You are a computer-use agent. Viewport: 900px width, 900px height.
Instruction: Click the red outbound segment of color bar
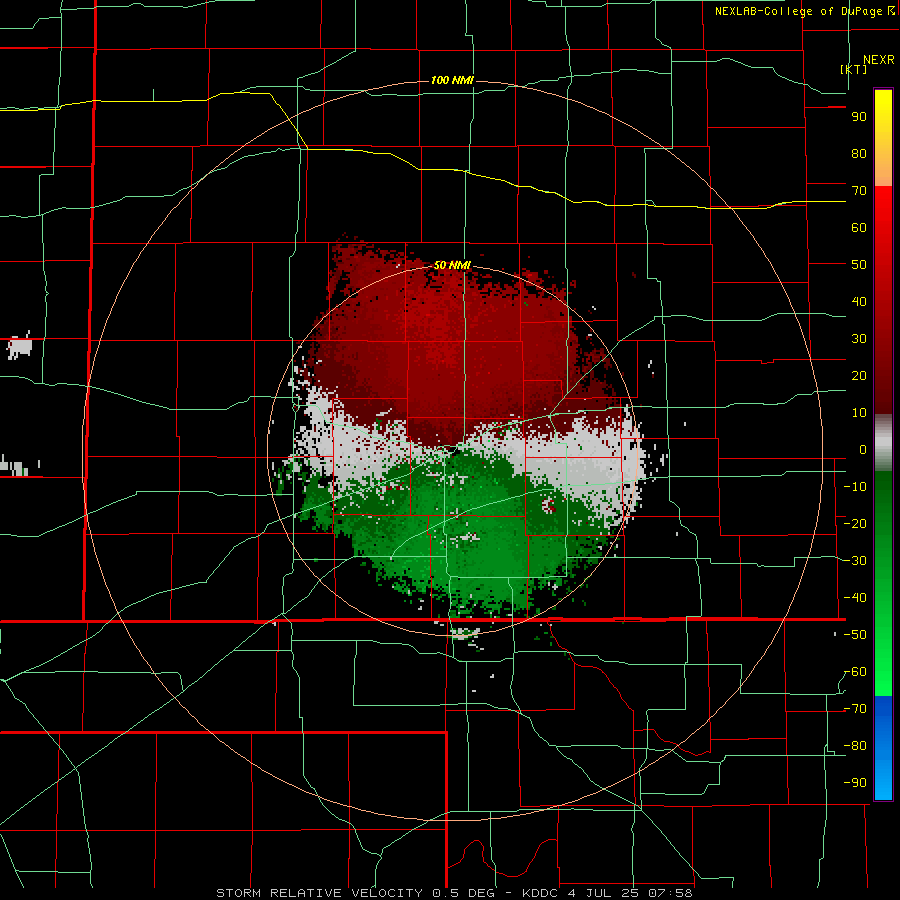pos(883,300)
